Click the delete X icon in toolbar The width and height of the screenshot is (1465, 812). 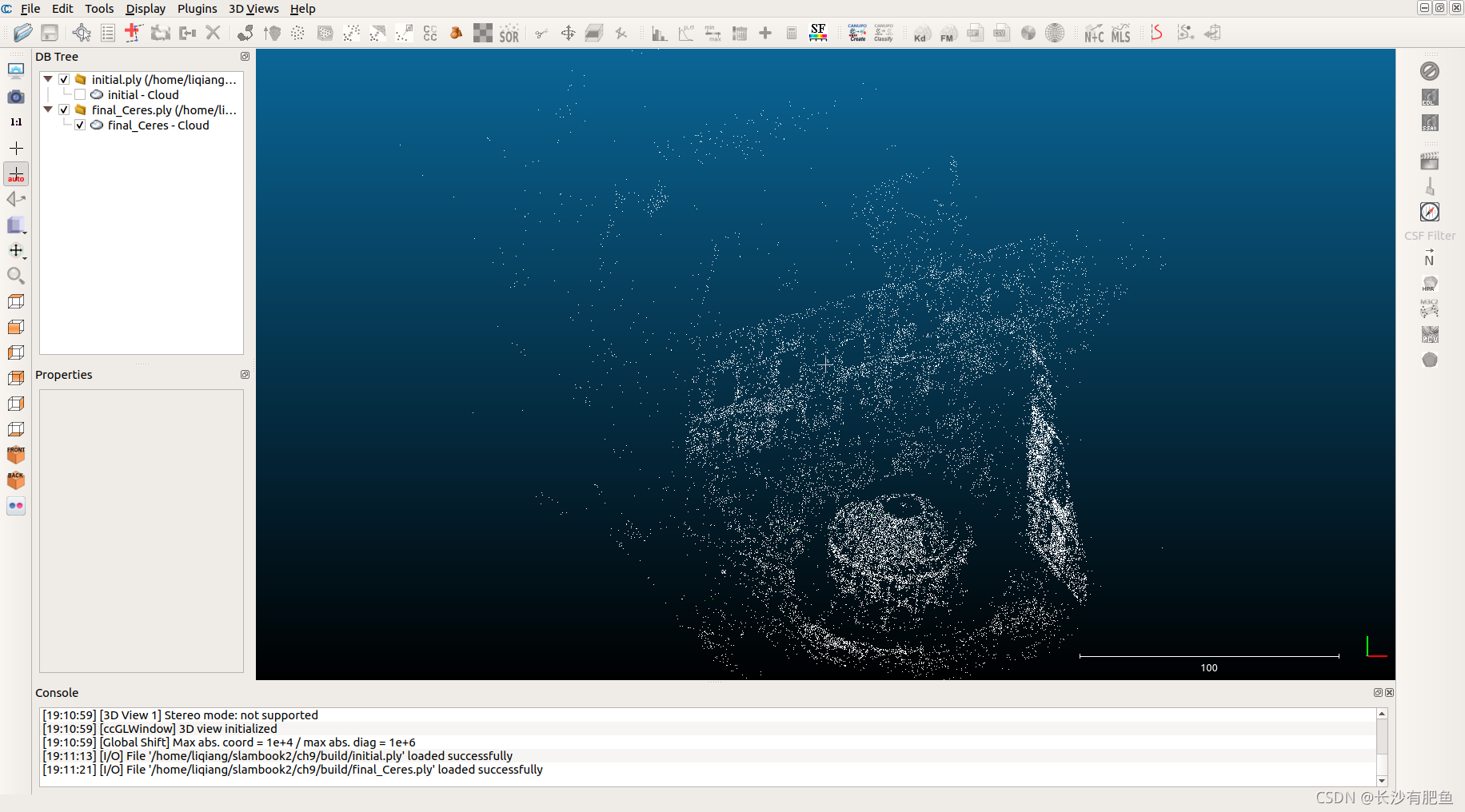pos(213,33)
